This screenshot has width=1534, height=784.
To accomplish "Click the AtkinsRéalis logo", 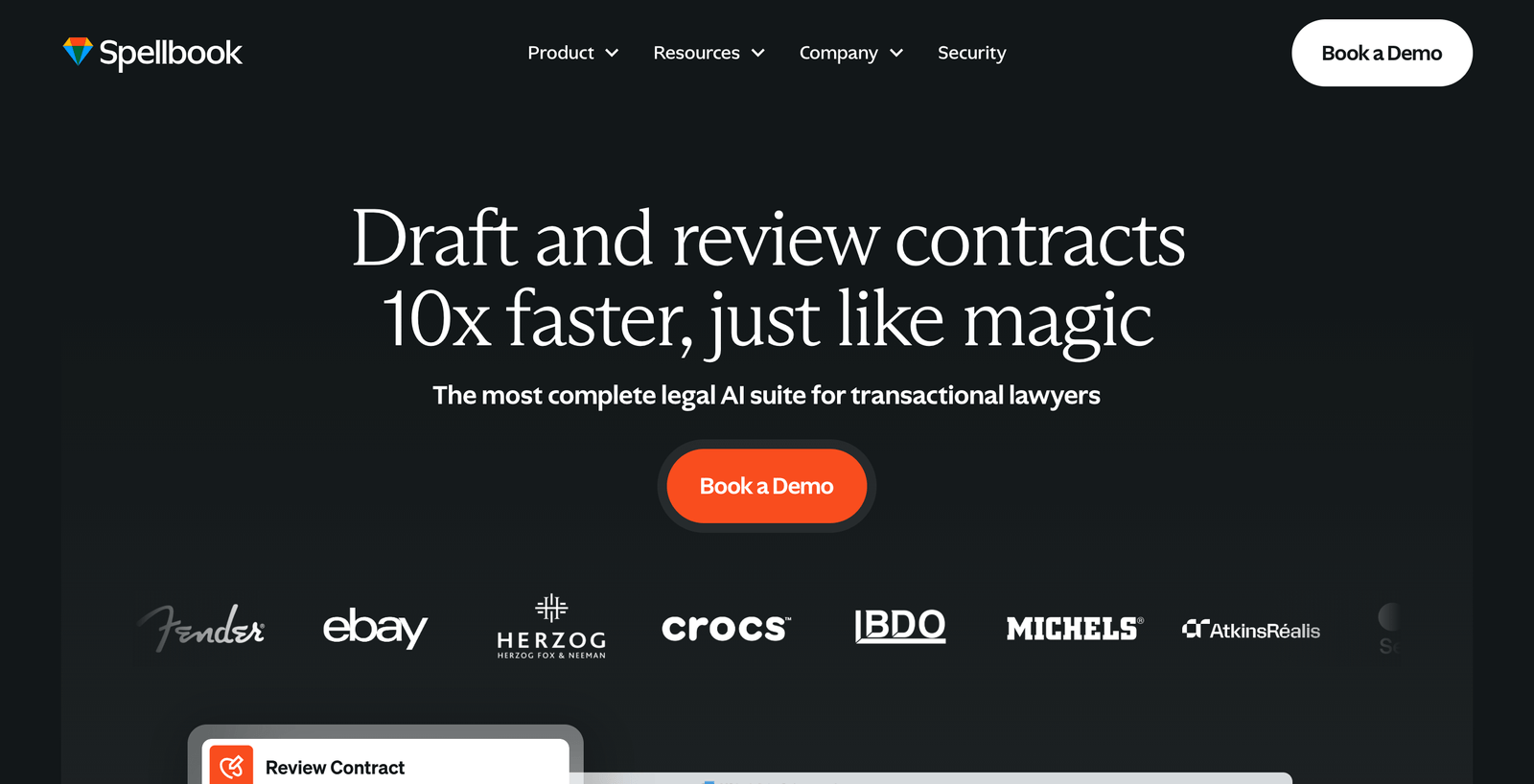I will [x=1251, y=630].
